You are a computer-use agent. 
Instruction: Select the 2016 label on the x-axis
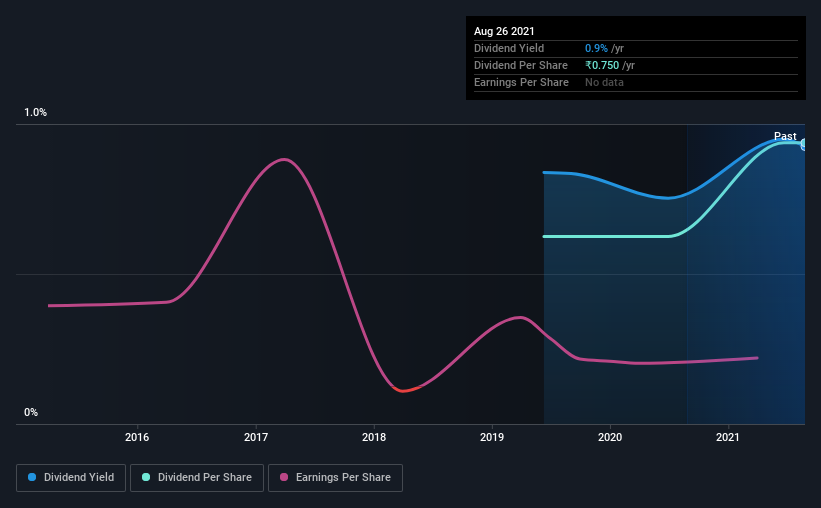tap(137, 437)
